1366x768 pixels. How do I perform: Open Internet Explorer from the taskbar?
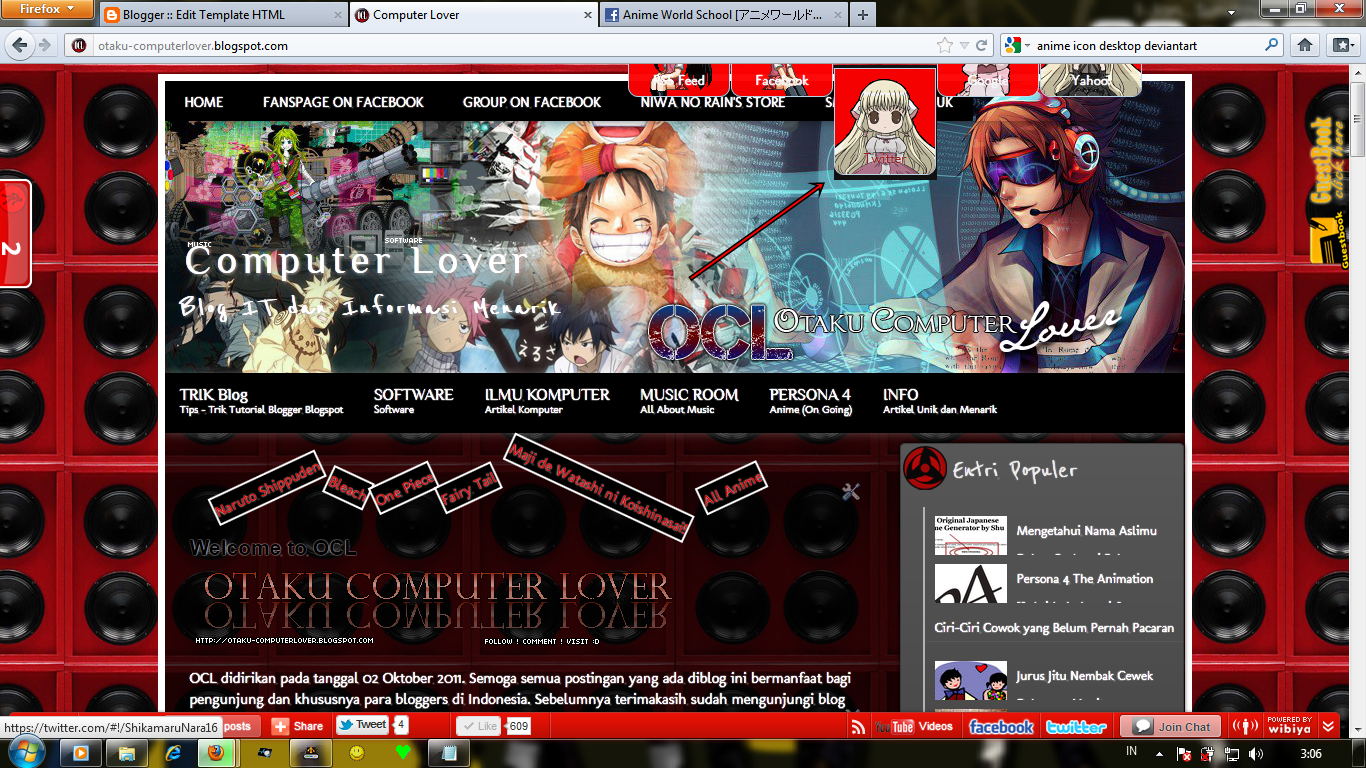pyautogui.click(x=172, y=753)
